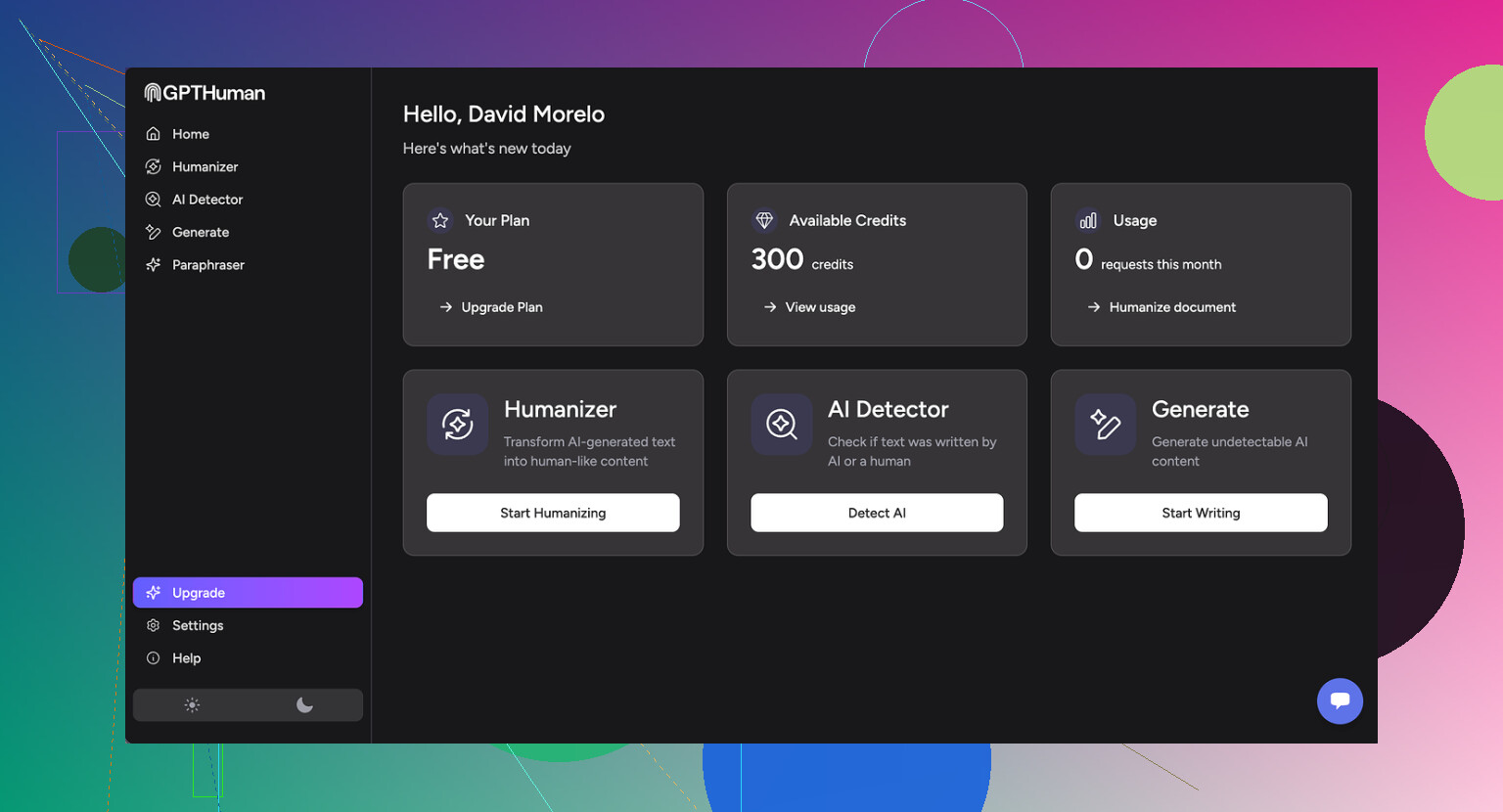Open the chat support bubble
1503x812 pixels.
click(1340, 701)
